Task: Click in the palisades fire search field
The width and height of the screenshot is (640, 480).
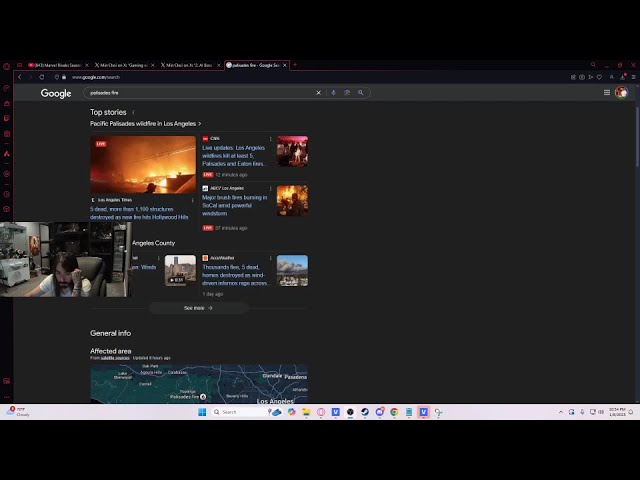Action: (200, 93)
